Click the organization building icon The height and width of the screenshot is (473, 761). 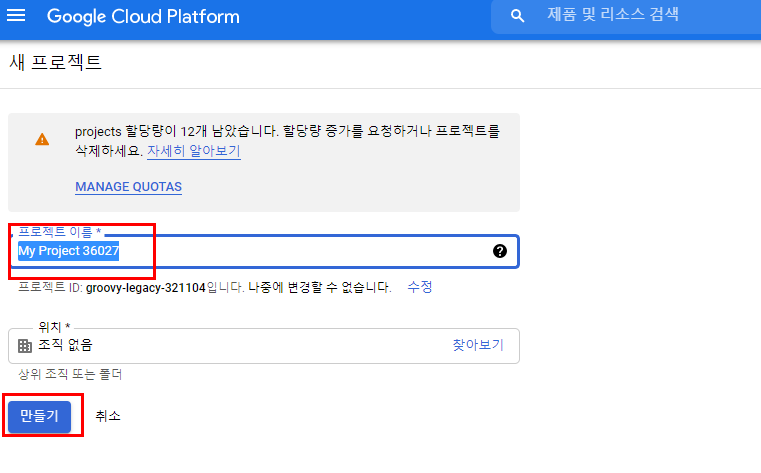pyautogui.click(x=25, y=346)
